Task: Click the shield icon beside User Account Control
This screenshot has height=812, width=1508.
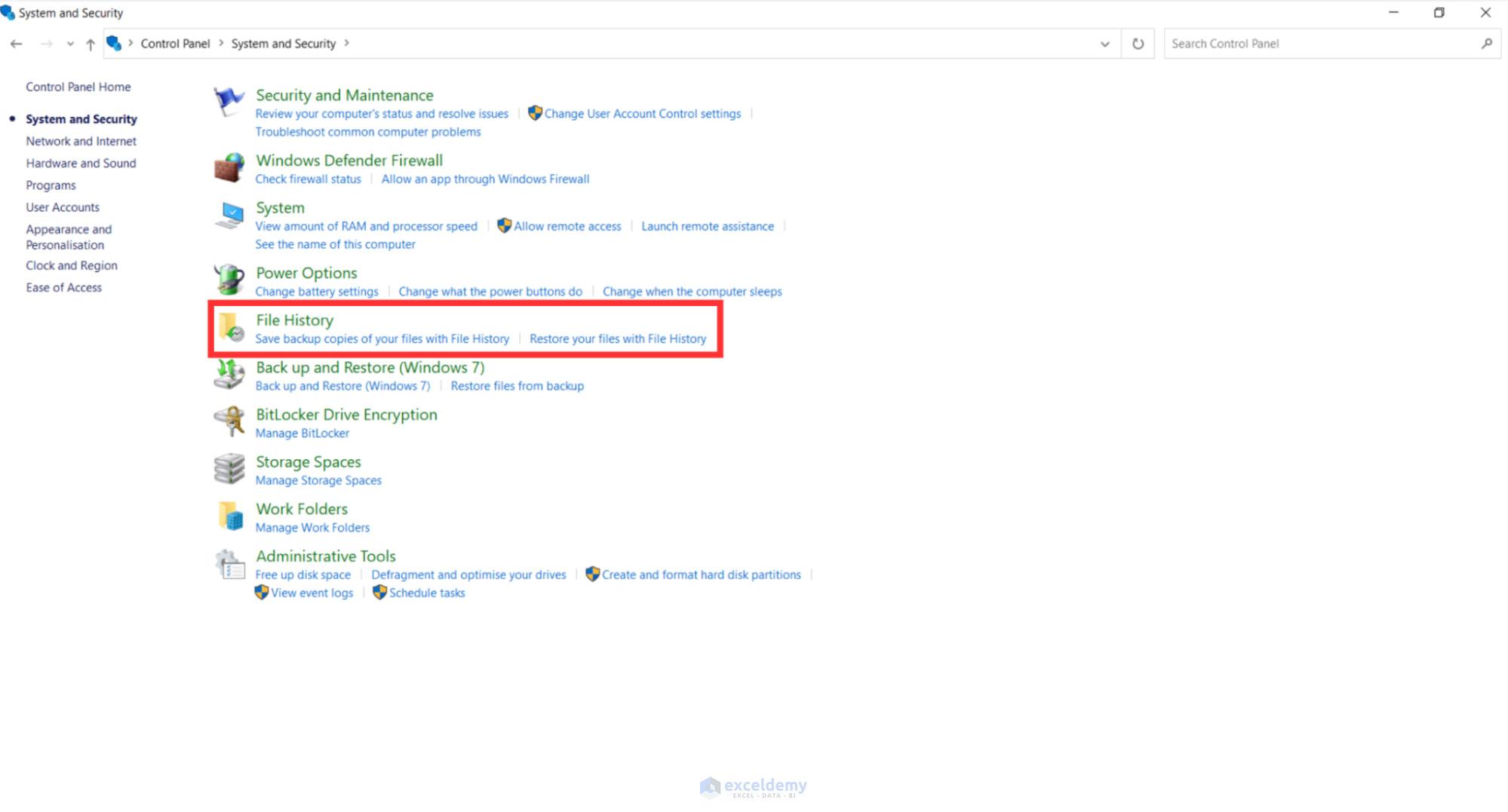Action: click(535, 113)
